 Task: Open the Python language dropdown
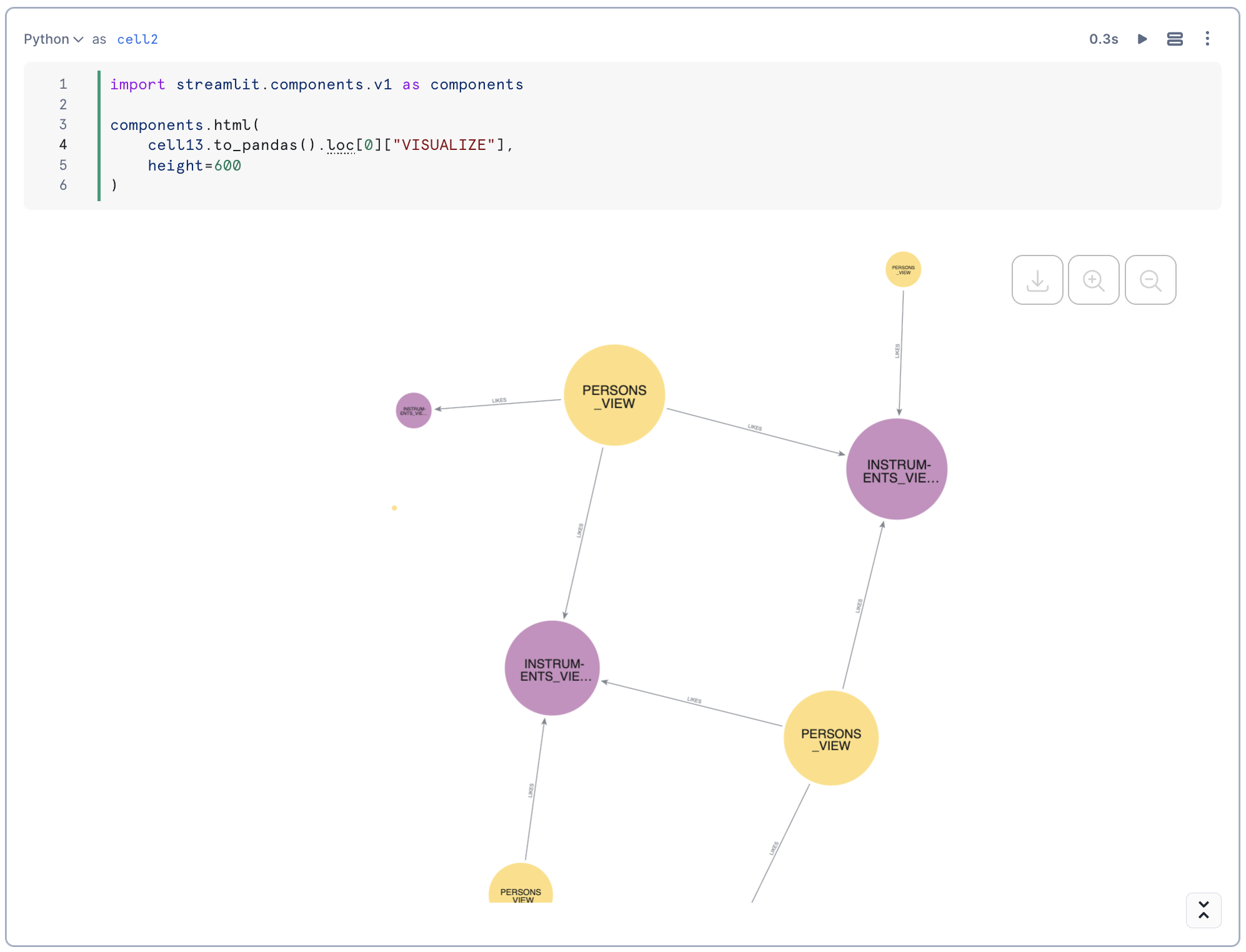[x=53, y=39]
